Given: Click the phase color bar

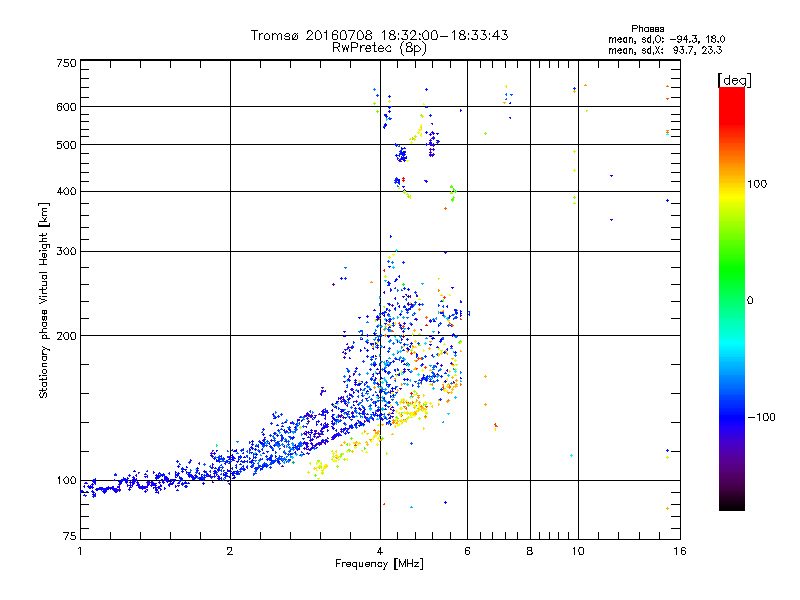Looking at the screenshot, I should coord(732,298).
